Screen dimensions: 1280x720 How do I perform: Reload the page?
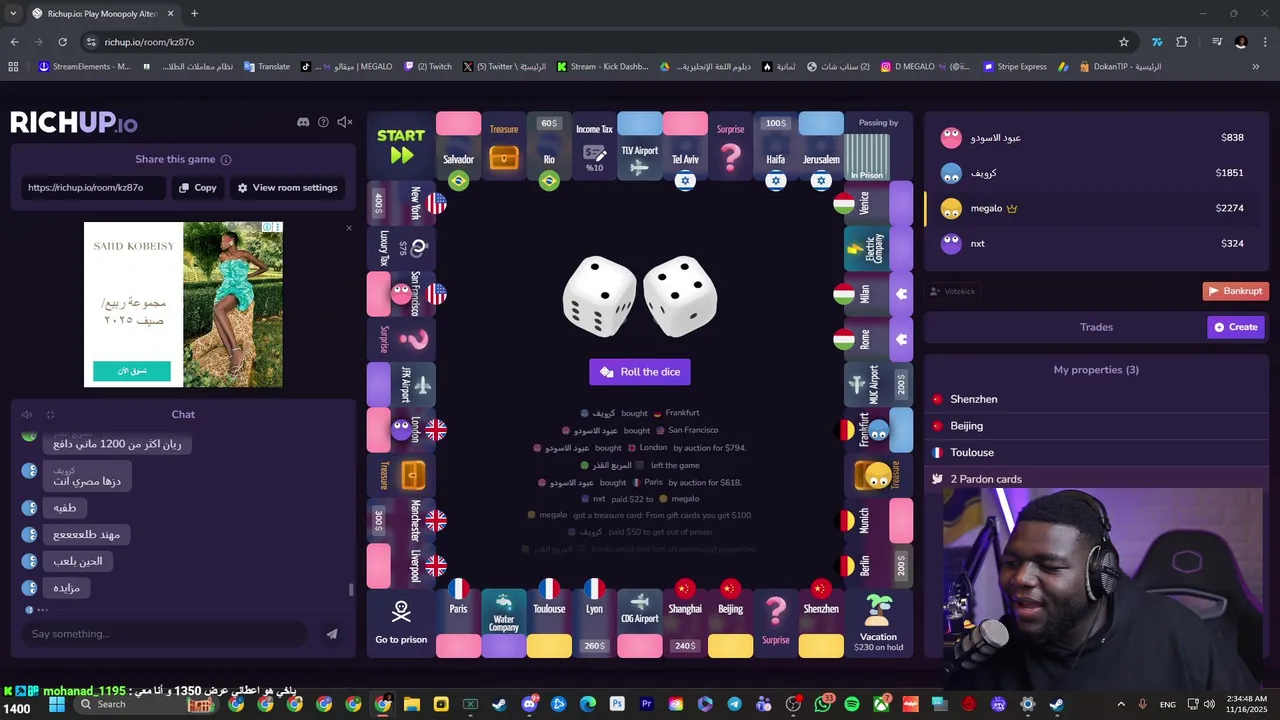point(62,42)
